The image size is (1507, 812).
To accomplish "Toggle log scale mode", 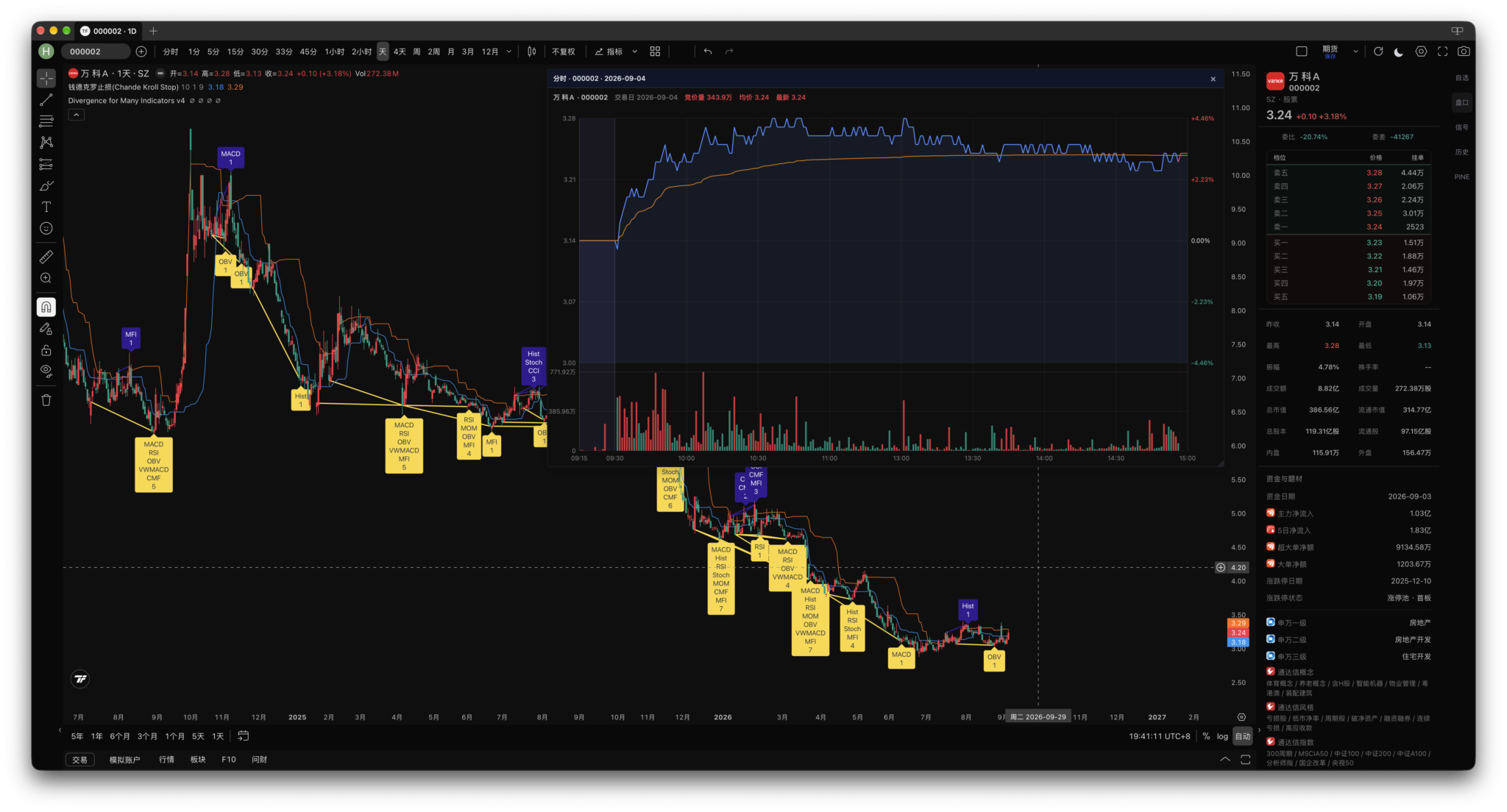I will pyautogui.click(x=1222, y=736).
